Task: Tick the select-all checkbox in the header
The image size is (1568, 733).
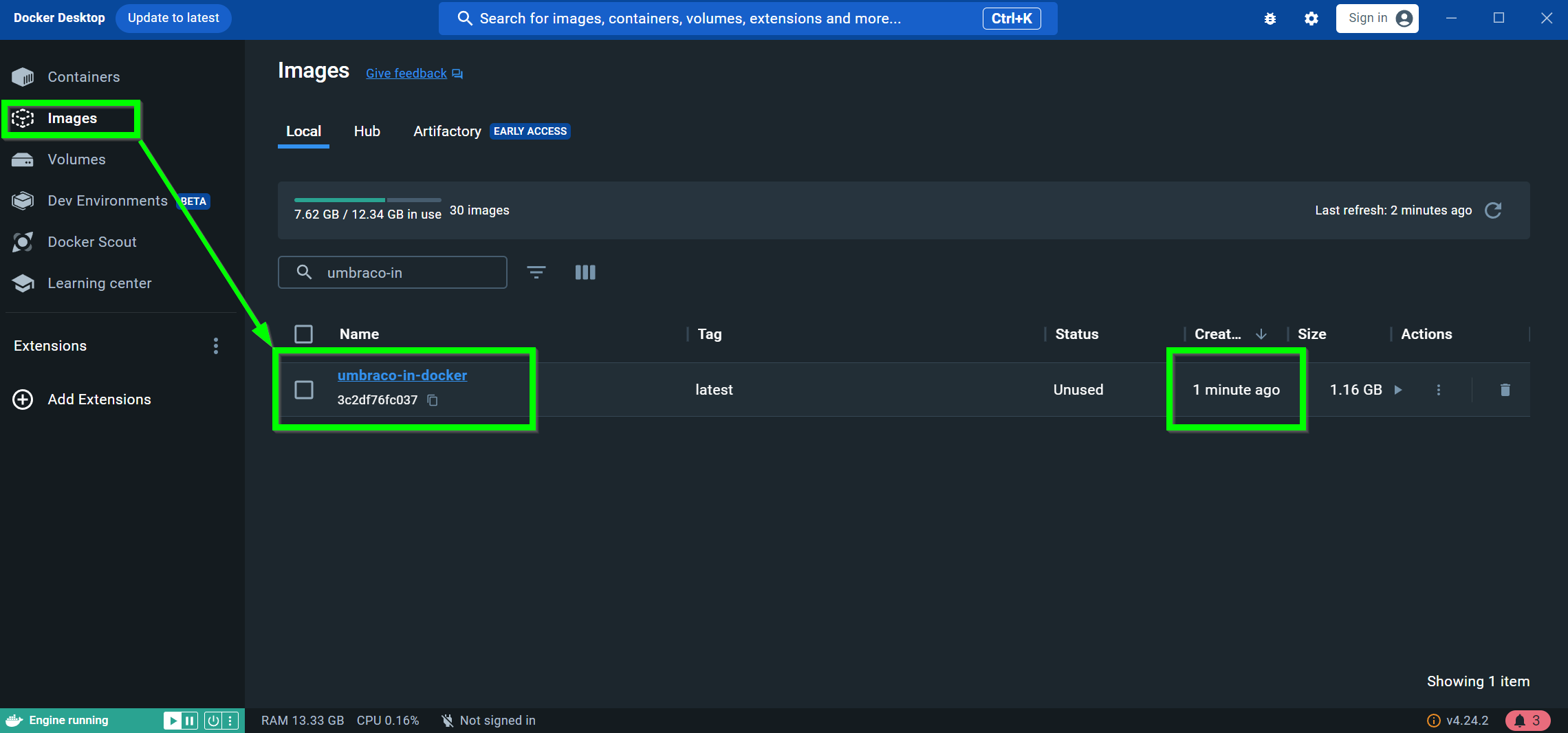Action: click(303, 334)
